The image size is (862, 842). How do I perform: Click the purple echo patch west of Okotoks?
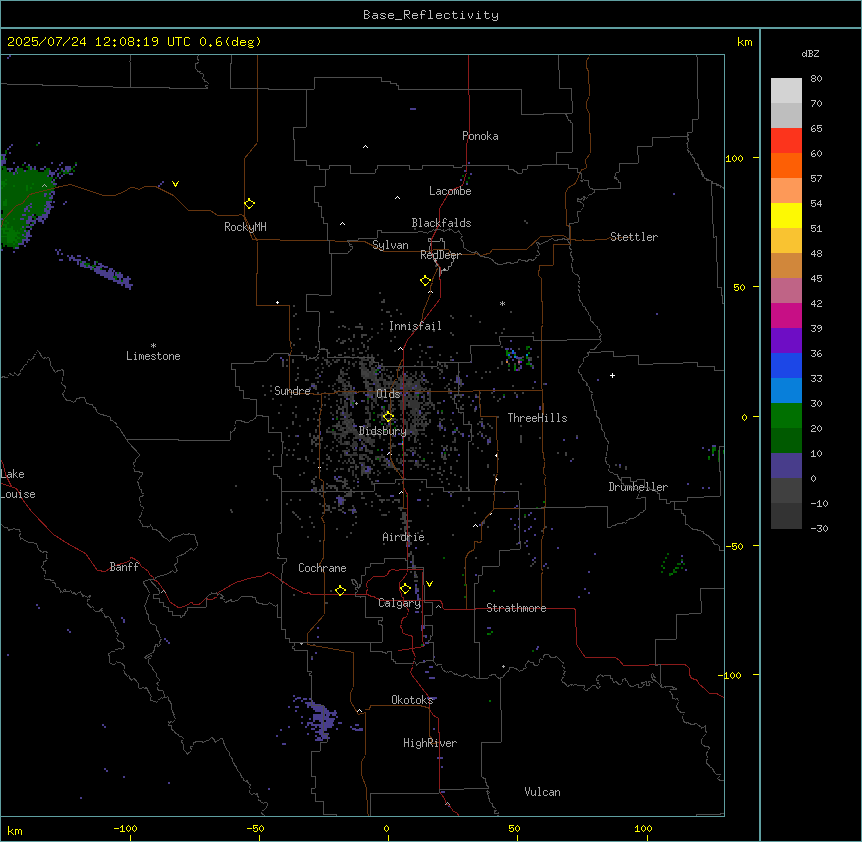(x=322, y=719)
